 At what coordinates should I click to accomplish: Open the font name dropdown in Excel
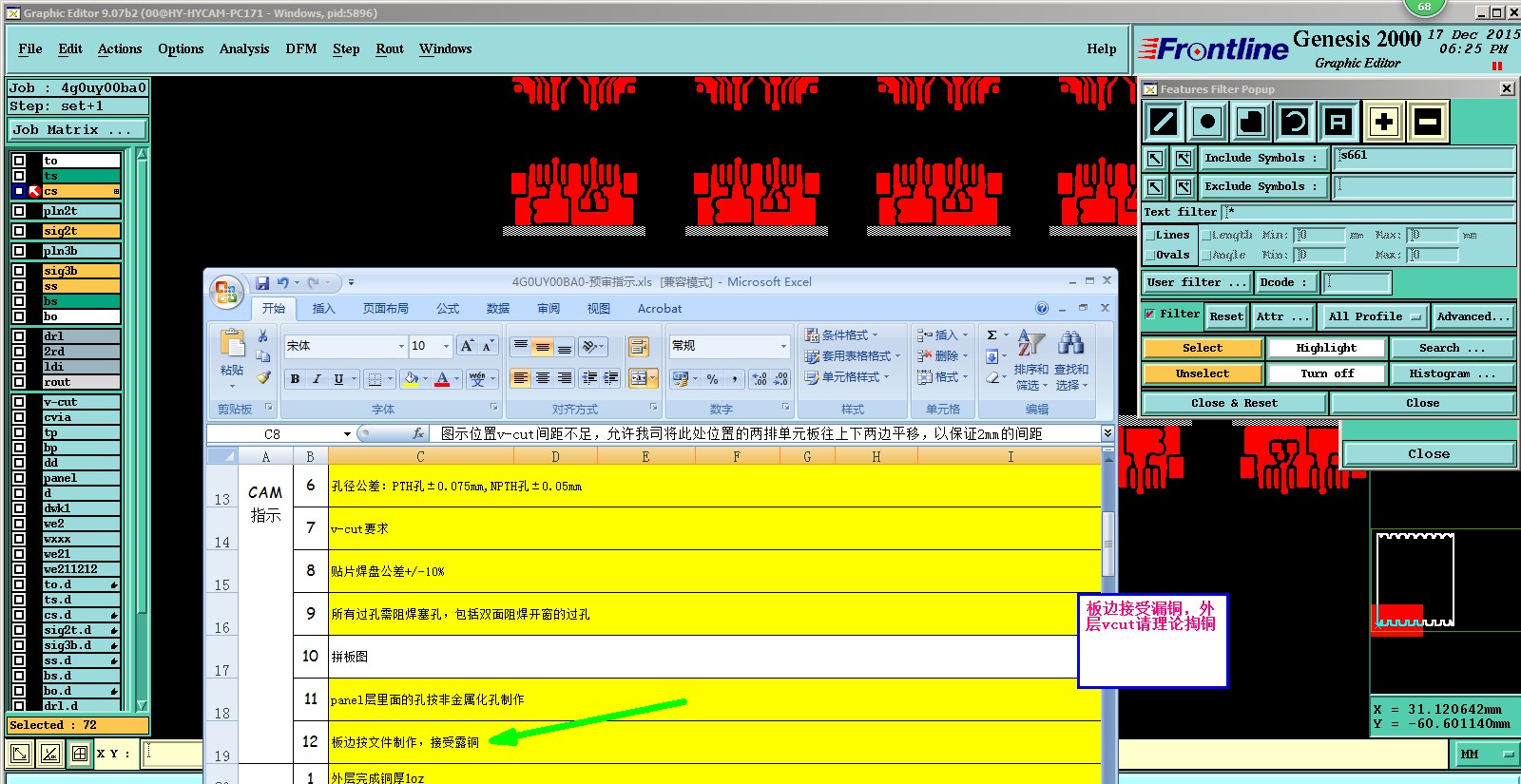tap(401, 346)
